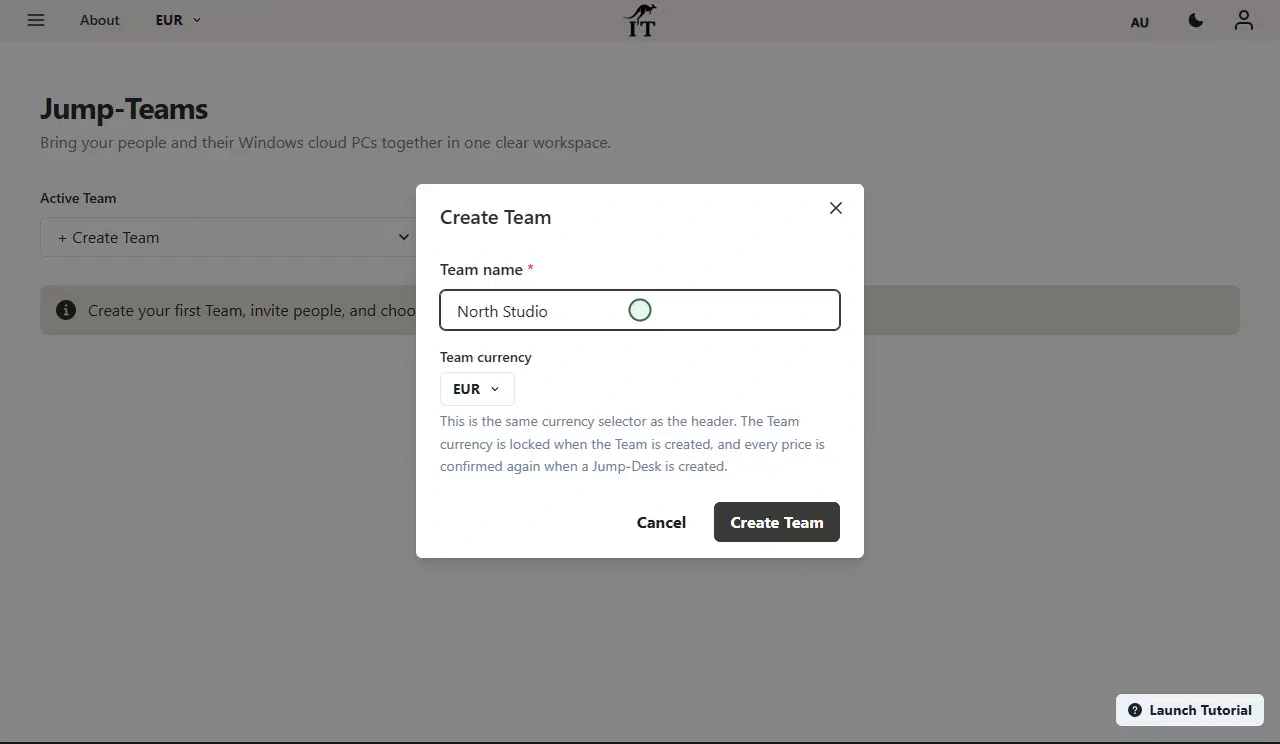Screen dimensions: 1280x744
Task: Click the kangaroo IT logo
Action: coord(640,20)
